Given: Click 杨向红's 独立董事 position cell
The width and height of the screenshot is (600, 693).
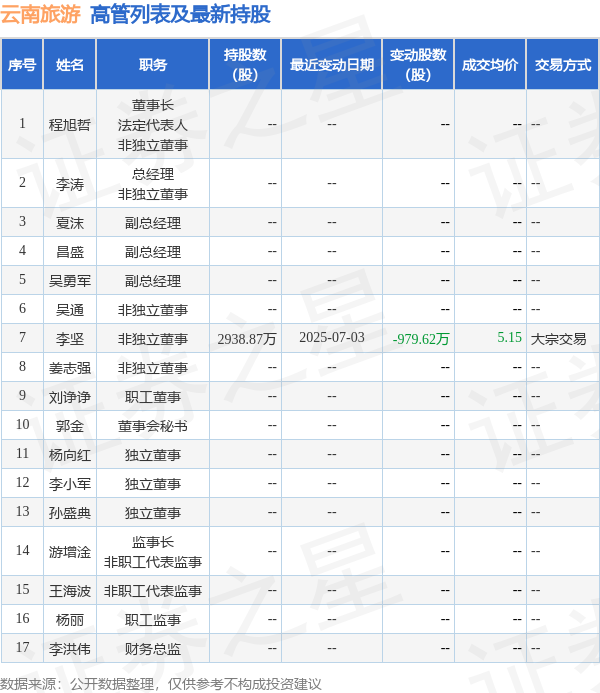Looking at the screenshot, I should coord(153,455).
